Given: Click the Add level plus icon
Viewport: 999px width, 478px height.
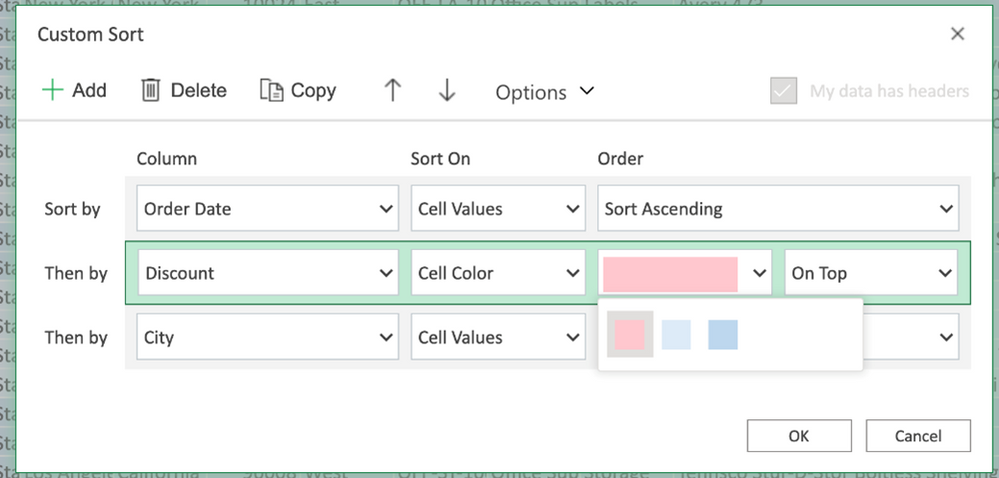Looking at the screenshot, I should [x=52, y=90].
